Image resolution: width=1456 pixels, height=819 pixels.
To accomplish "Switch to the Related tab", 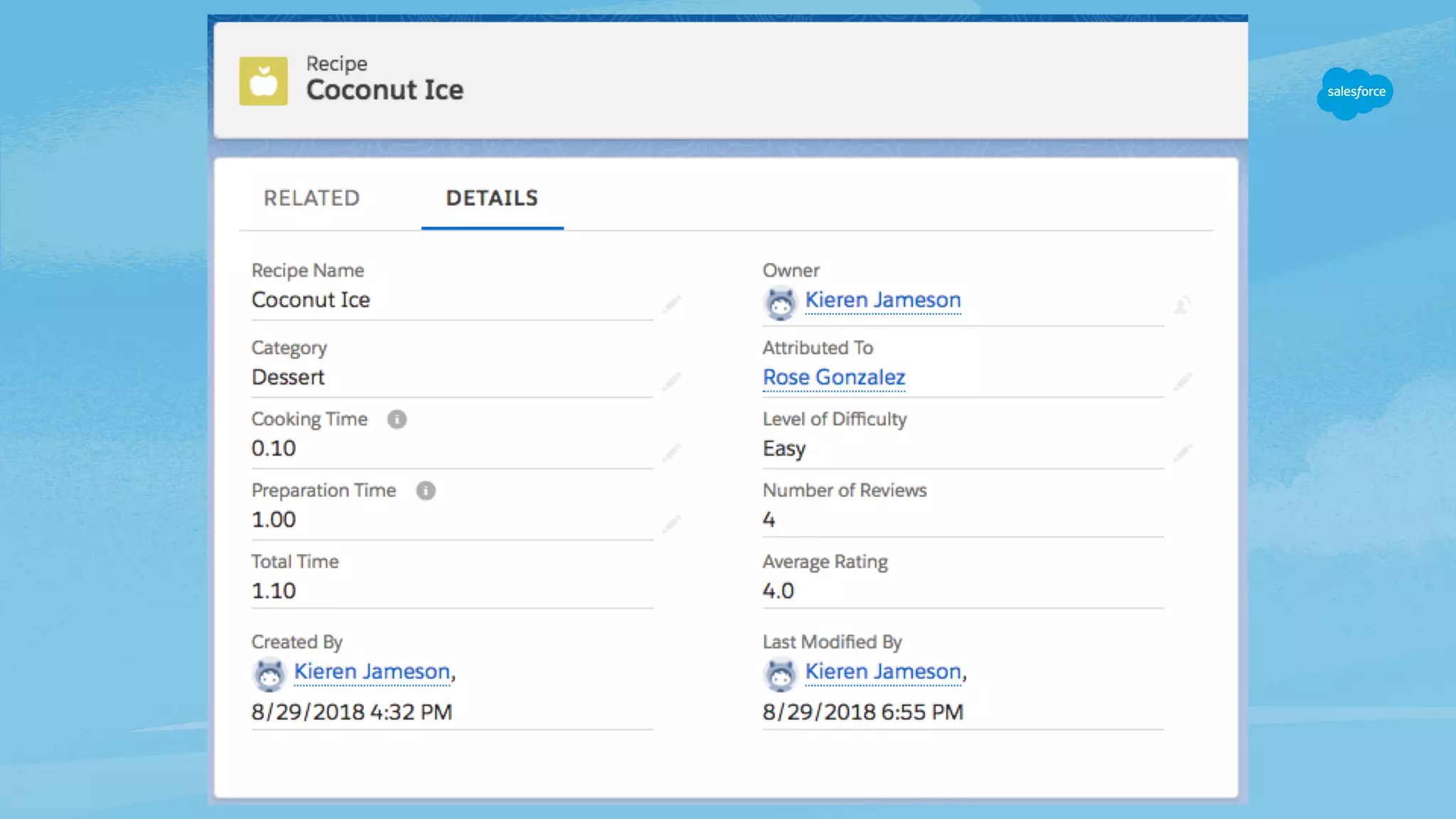I will [x=311, y=198].
